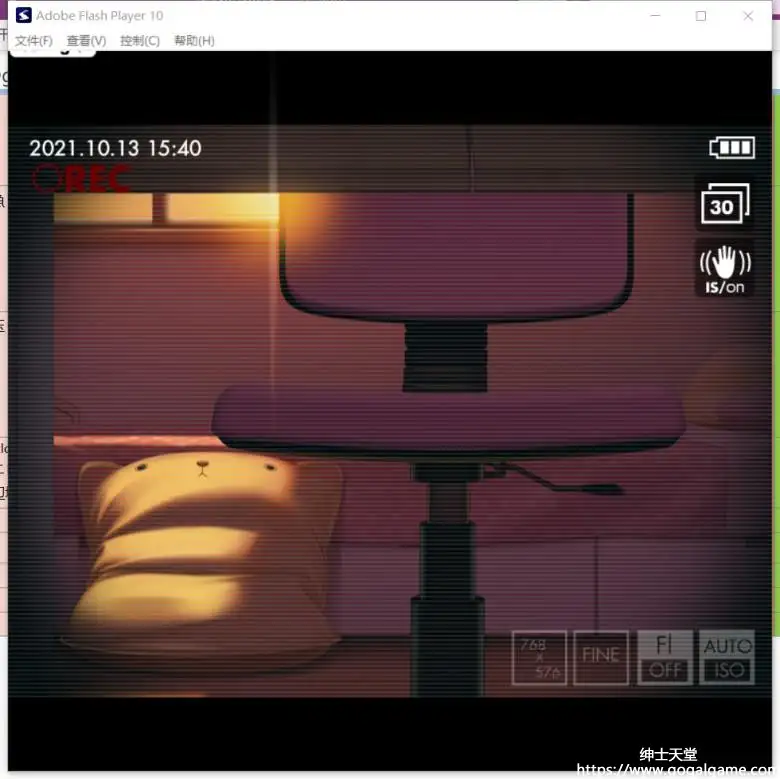Click the 2021.10.13 15:40 timestamp
The image size is (780, 779).
pyautogui.click(x=115, y=148)
